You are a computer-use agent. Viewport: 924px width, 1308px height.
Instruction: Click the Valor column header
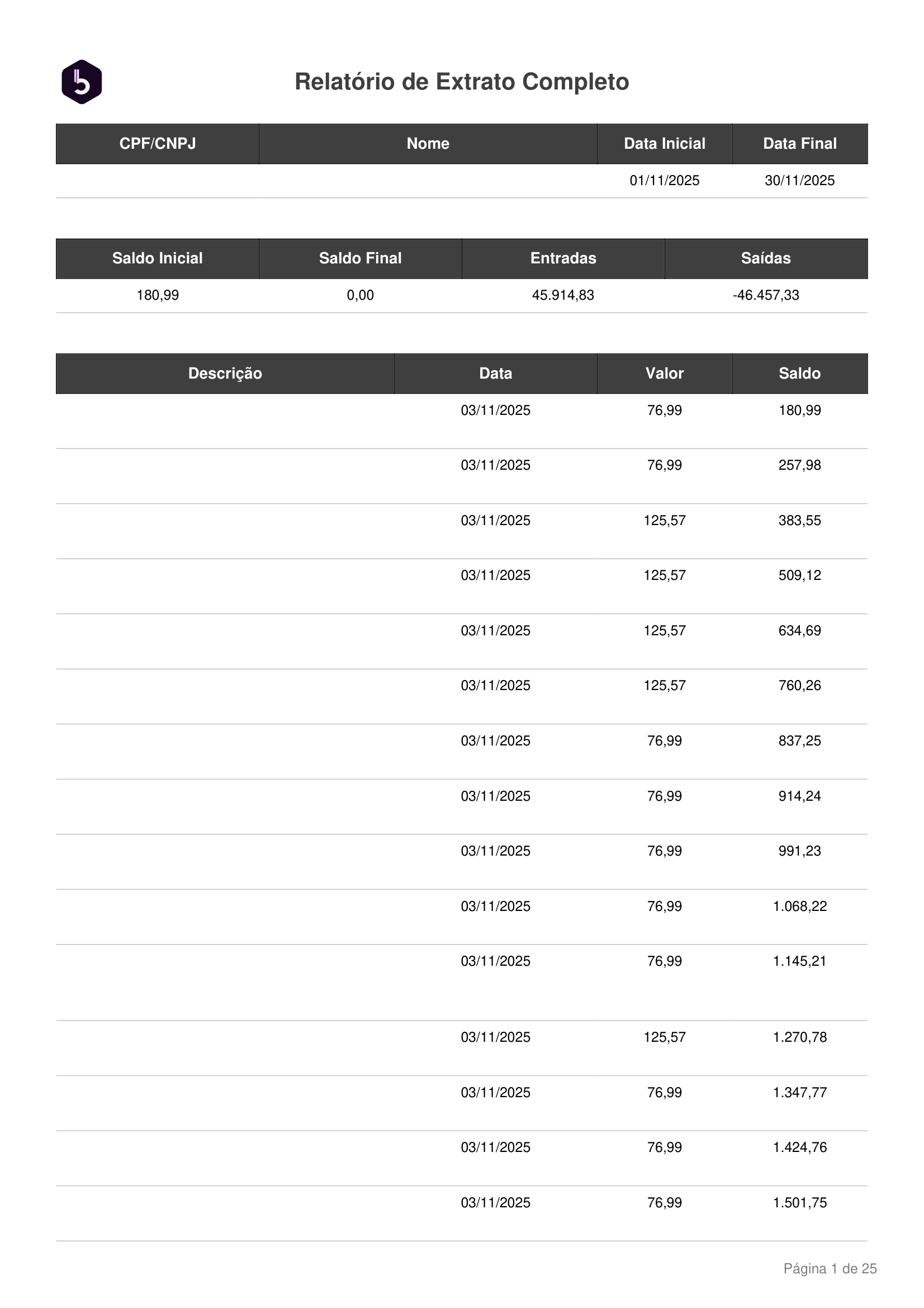pyautogui.click(x=665, y=374)
